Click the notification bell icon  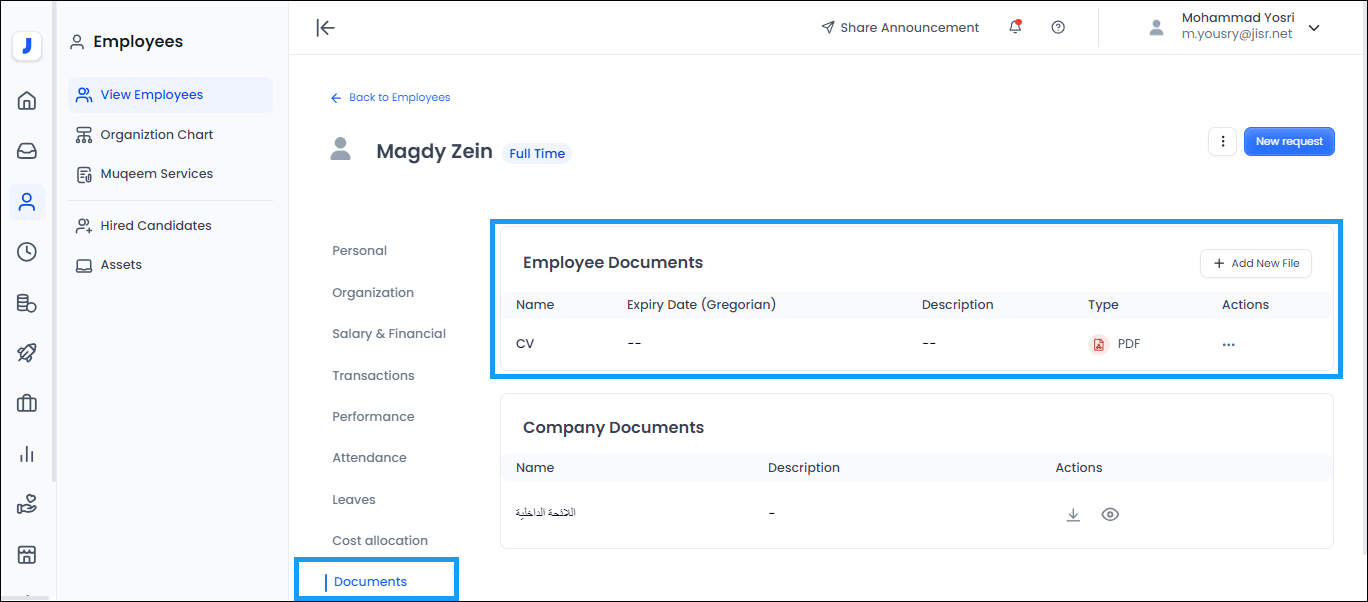[1015, 28]
